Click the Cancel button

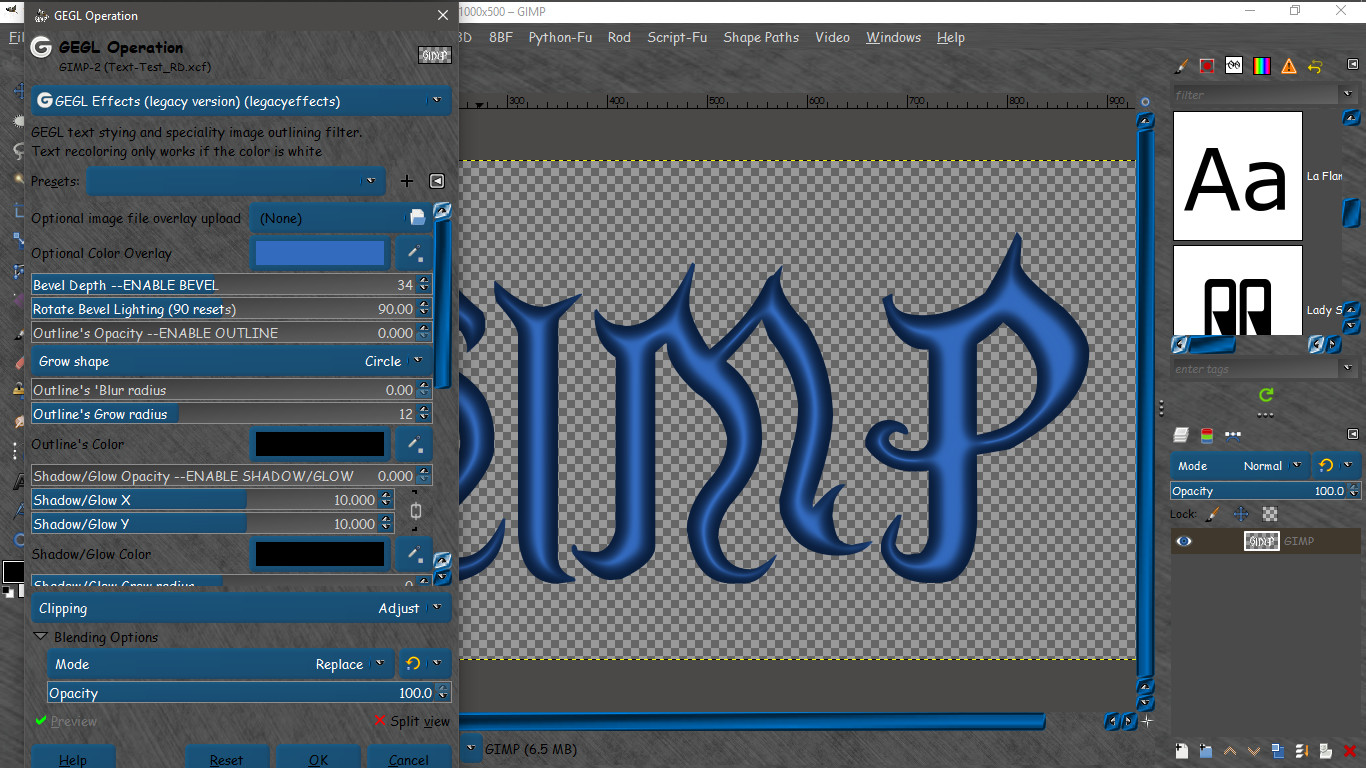[408, 758]
